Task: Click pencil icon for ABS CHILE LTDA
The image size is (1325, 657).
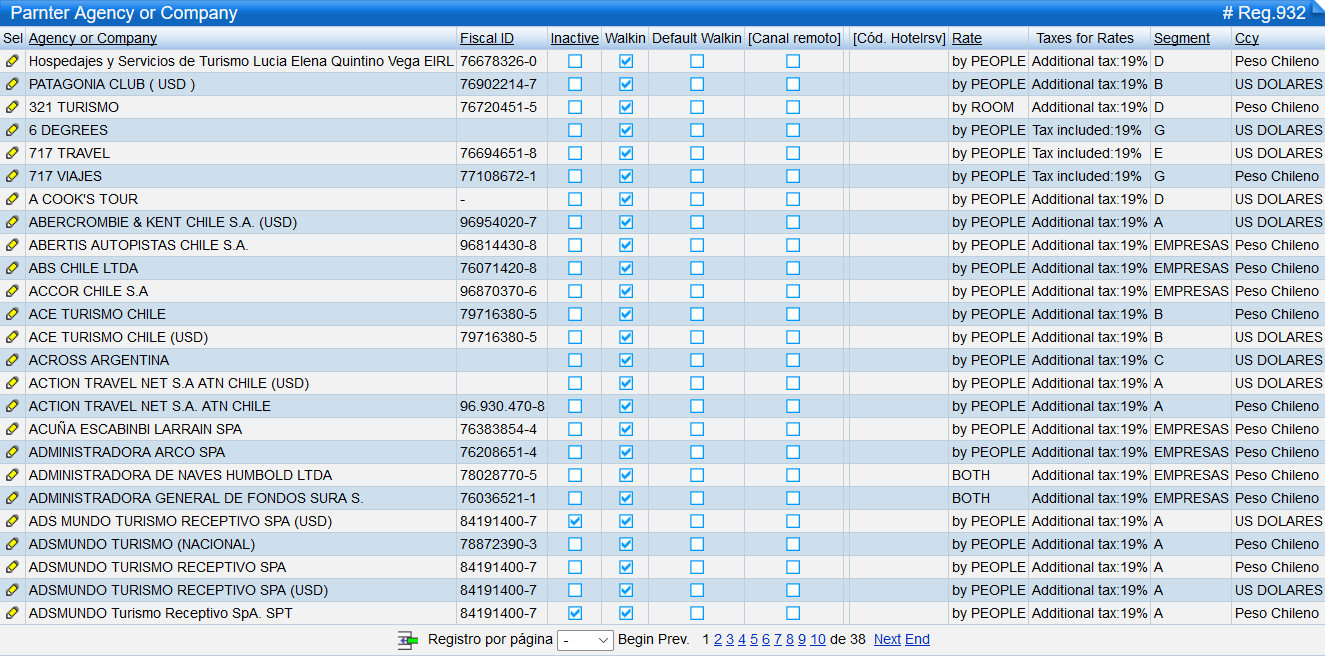Action: [12, 268]
